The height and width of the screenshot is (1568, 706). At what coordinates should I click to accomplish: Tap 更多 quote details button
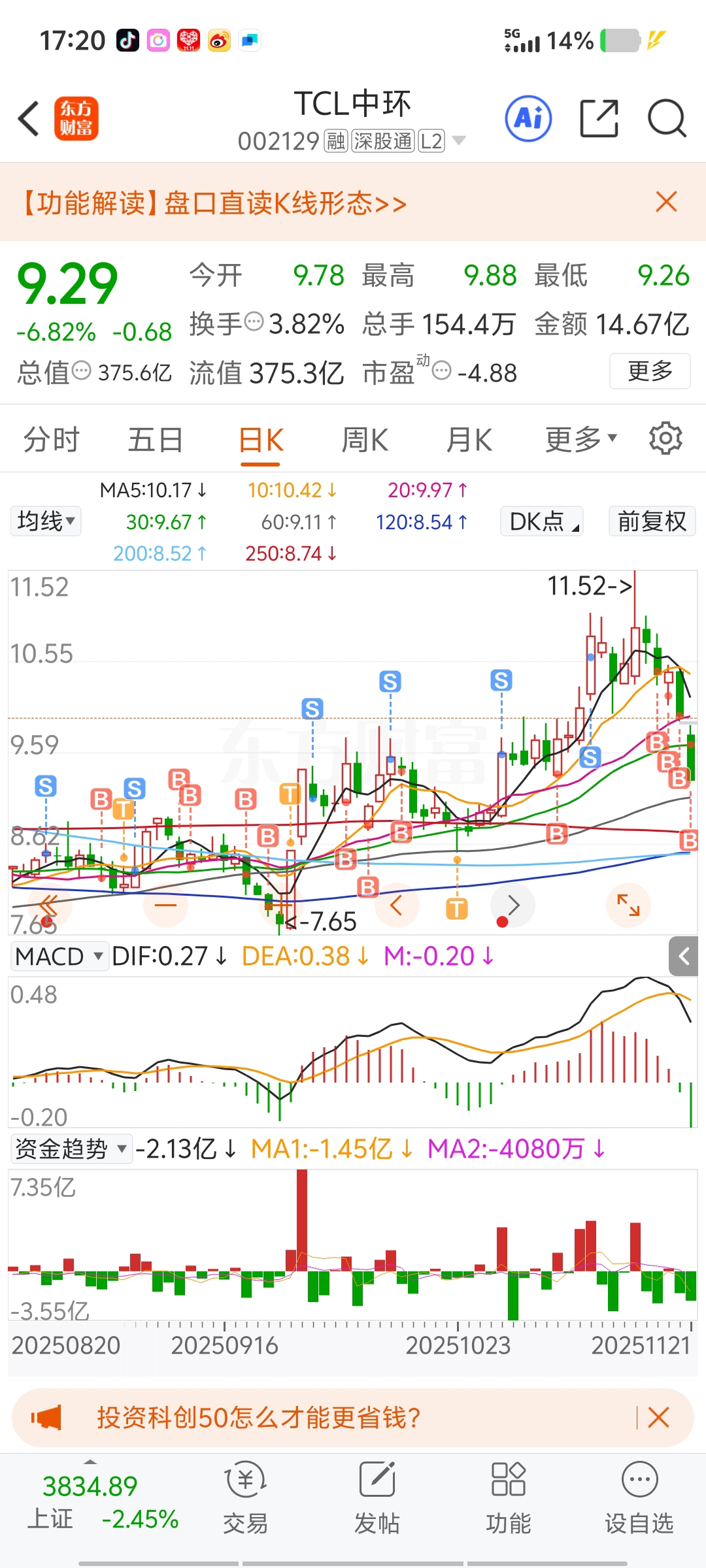pyautogui.click(x=650, y=371)
